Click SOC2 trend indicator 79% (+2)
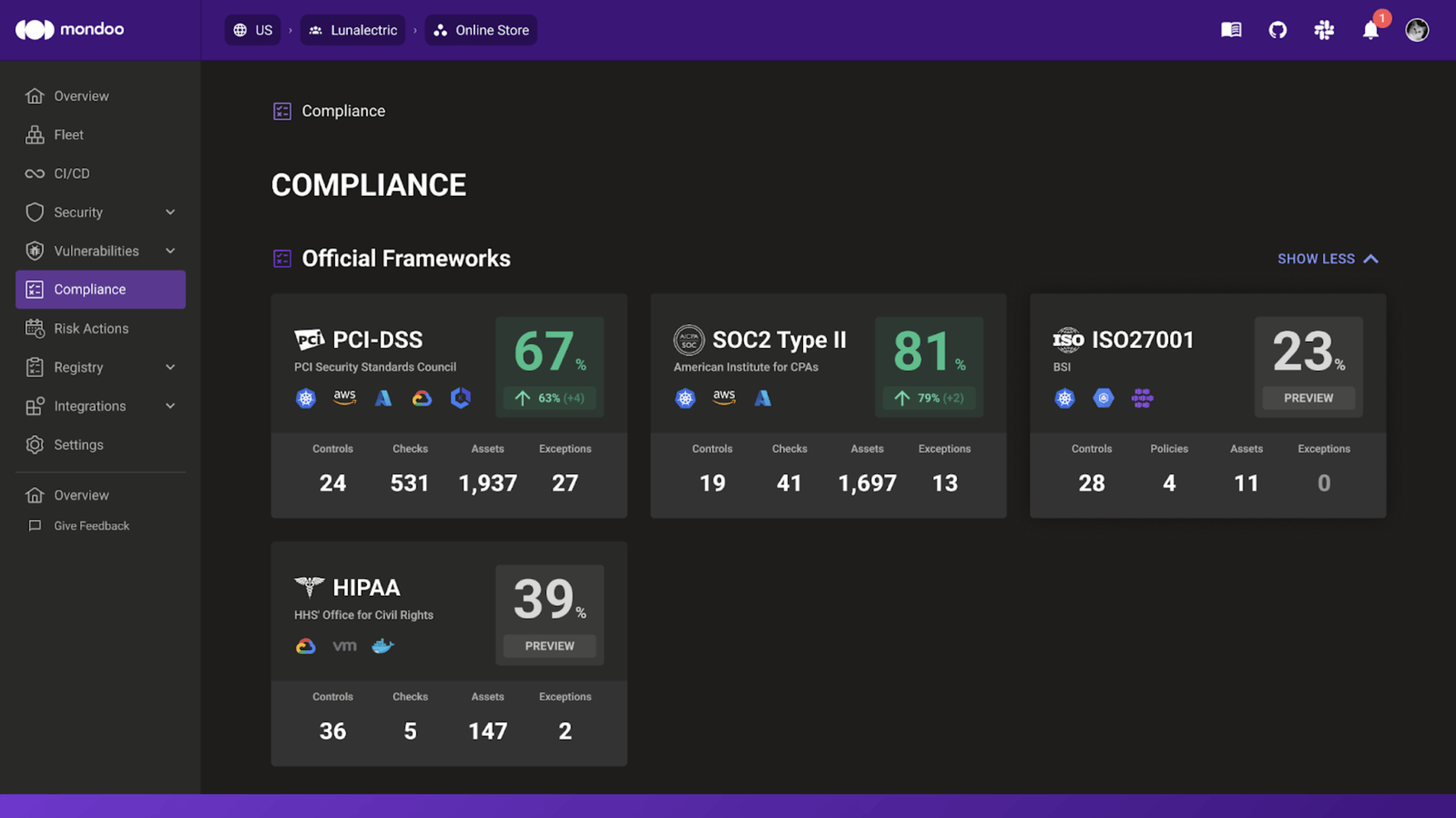 pos(929,398)
